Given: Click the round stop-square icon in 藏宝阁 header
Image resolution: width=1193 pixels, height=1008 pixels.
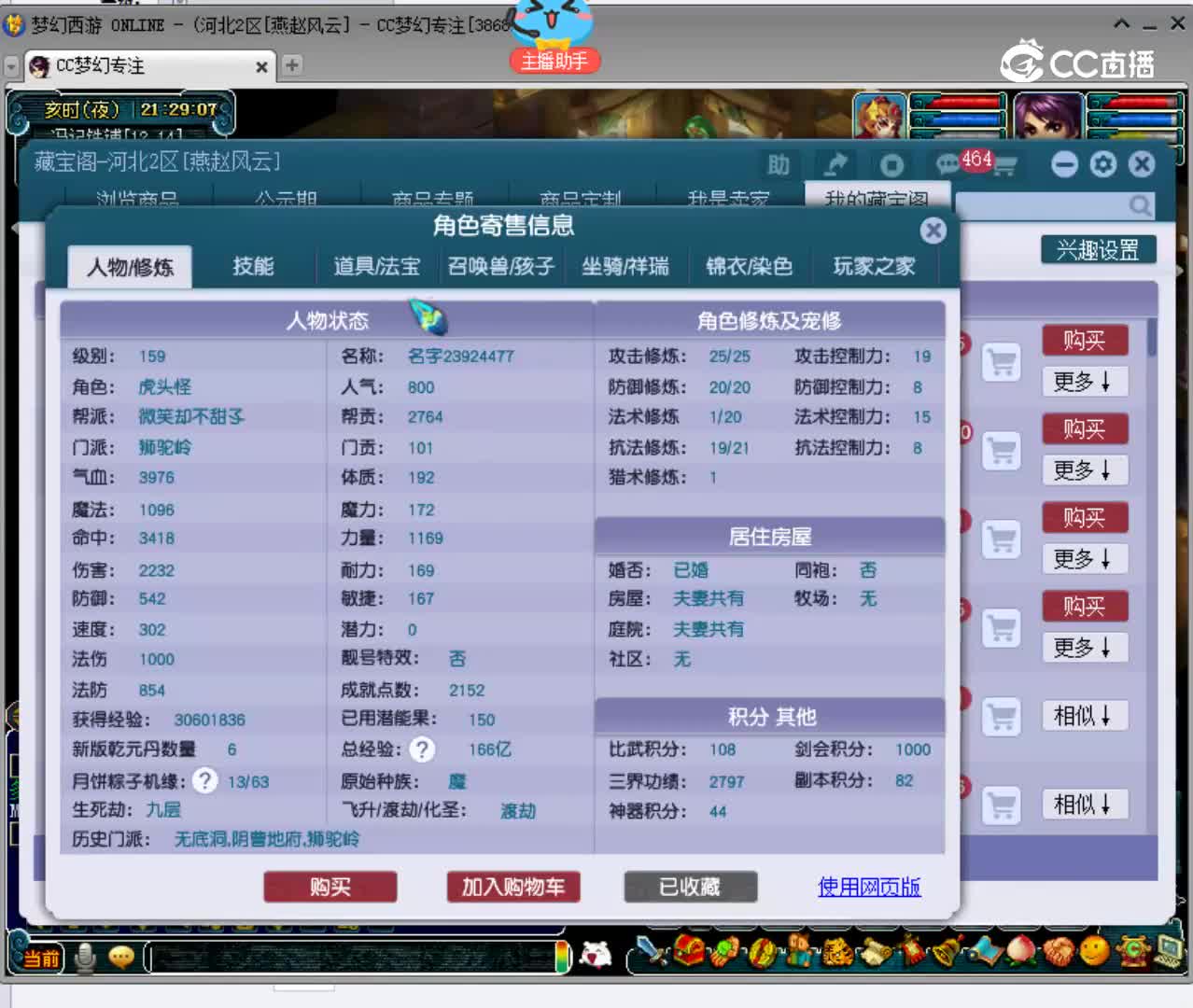Looking at the screenshot, I should (x=891, y=165).
